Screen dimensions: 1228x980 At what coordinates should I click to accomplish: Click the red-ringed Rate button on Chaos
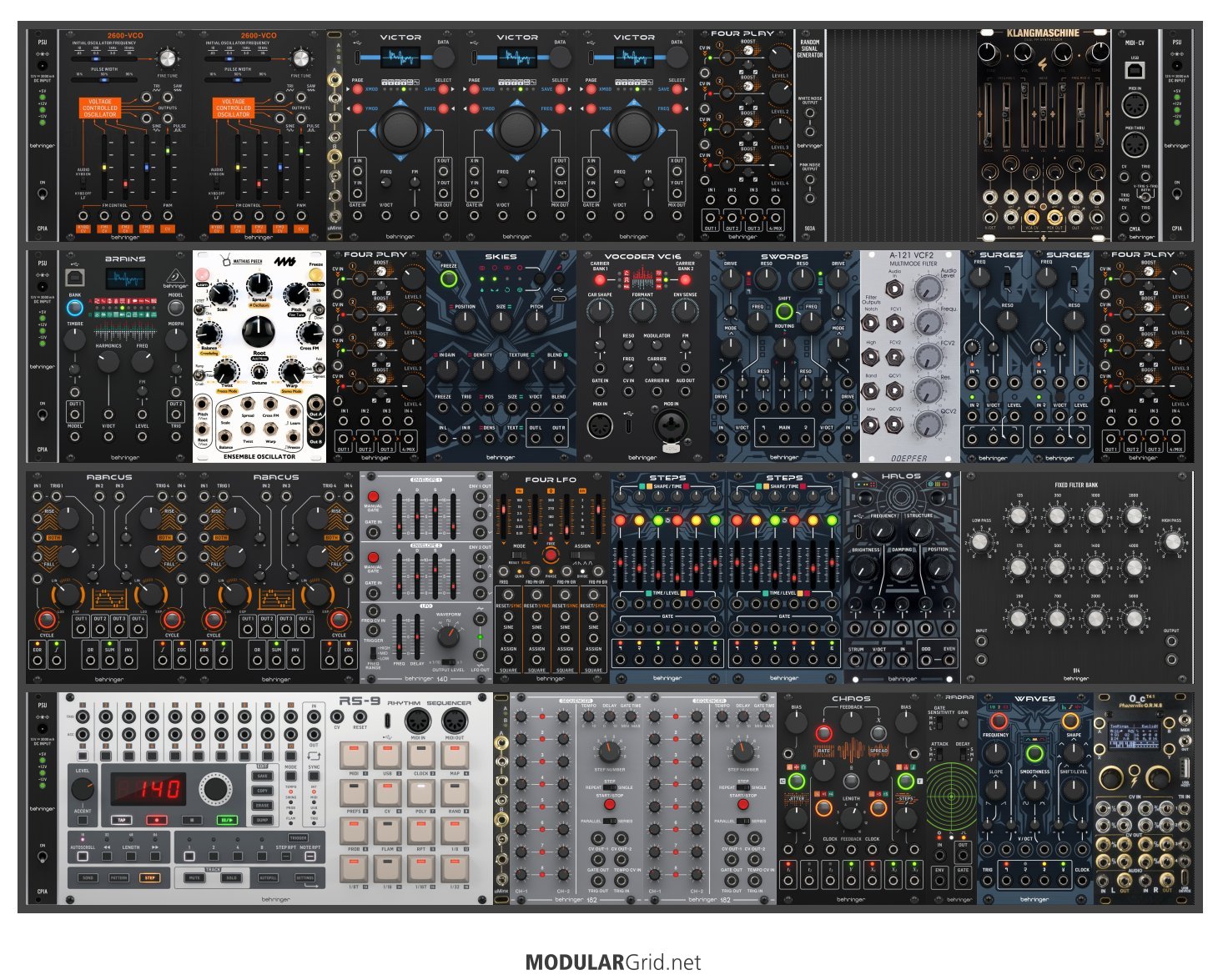click(x=824, y=734)
